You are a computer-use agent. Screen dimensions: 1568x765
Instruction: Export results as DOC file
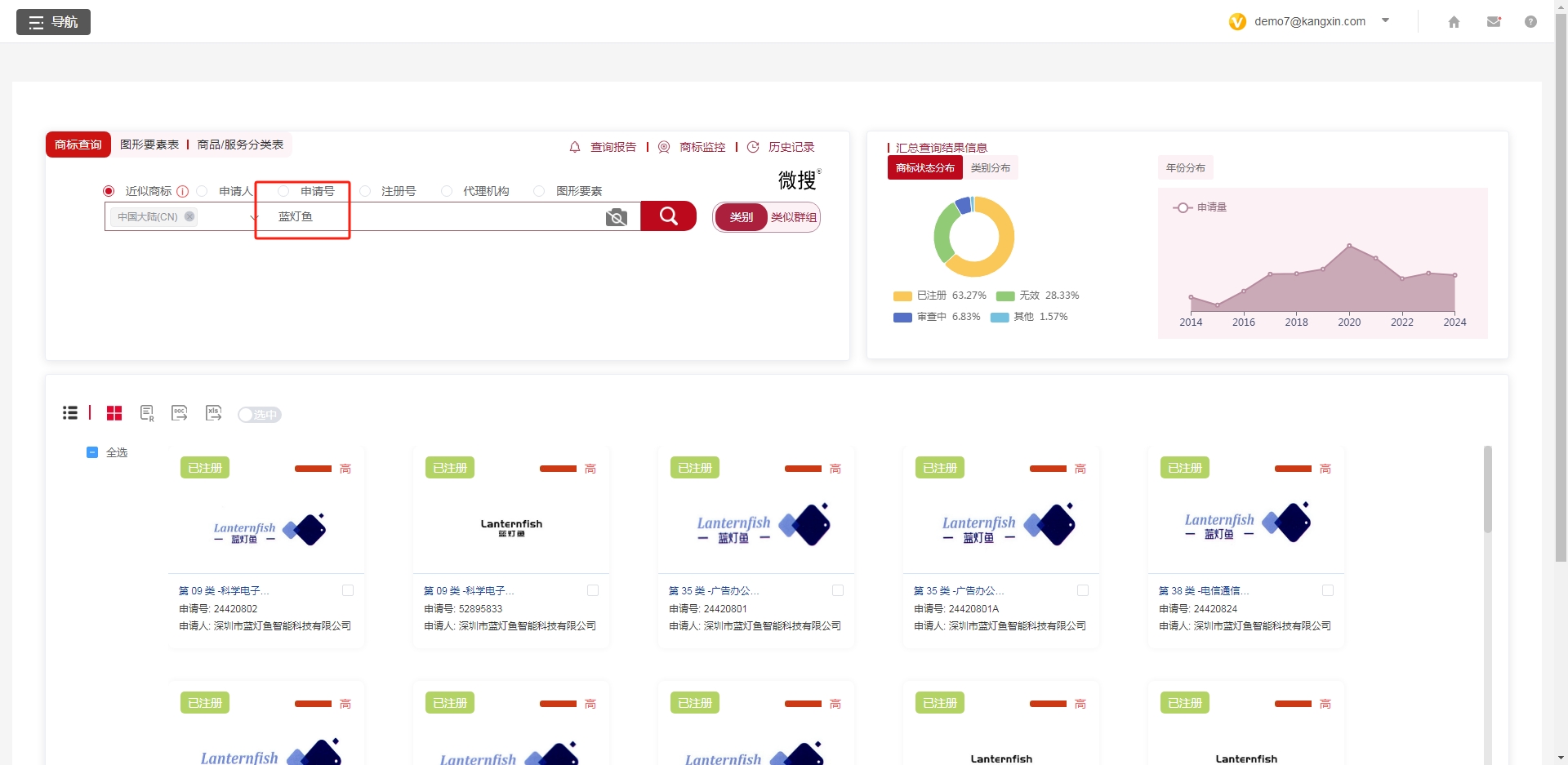click(x=179, y=413)
